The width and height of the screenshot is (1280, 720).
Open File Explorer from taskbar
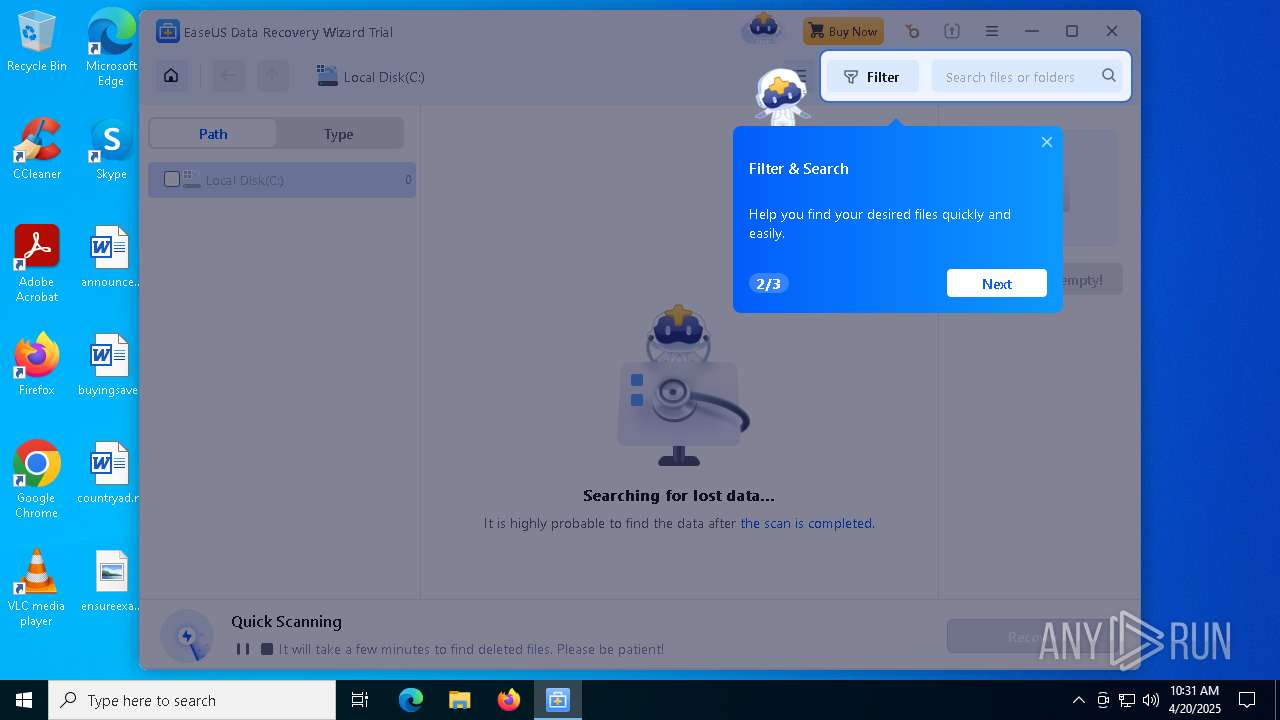(459, 700)
